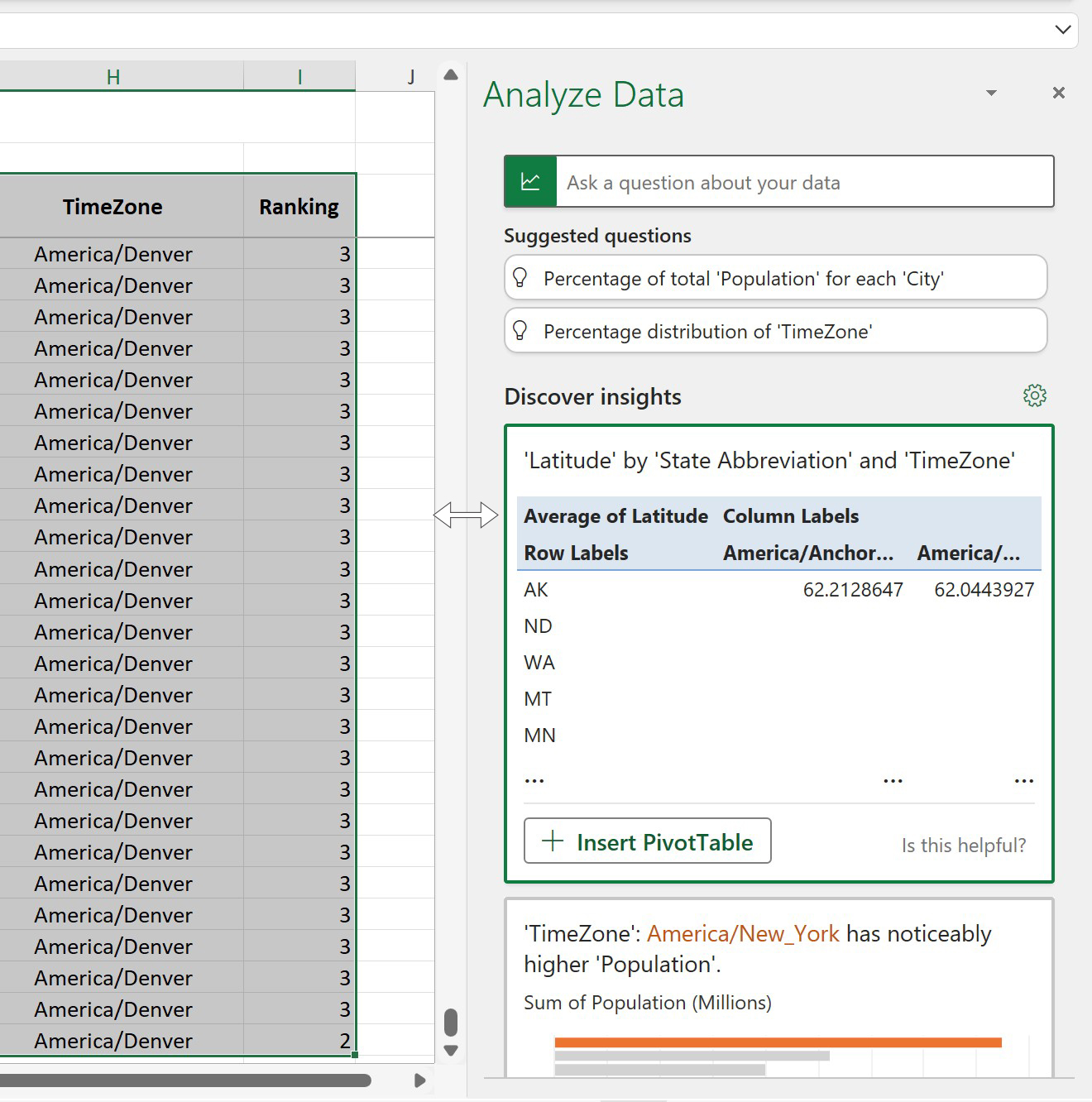Click the lightbulb icon on the TimeZone question
Screen dimensions: 1092x1102
click(520, 331)
